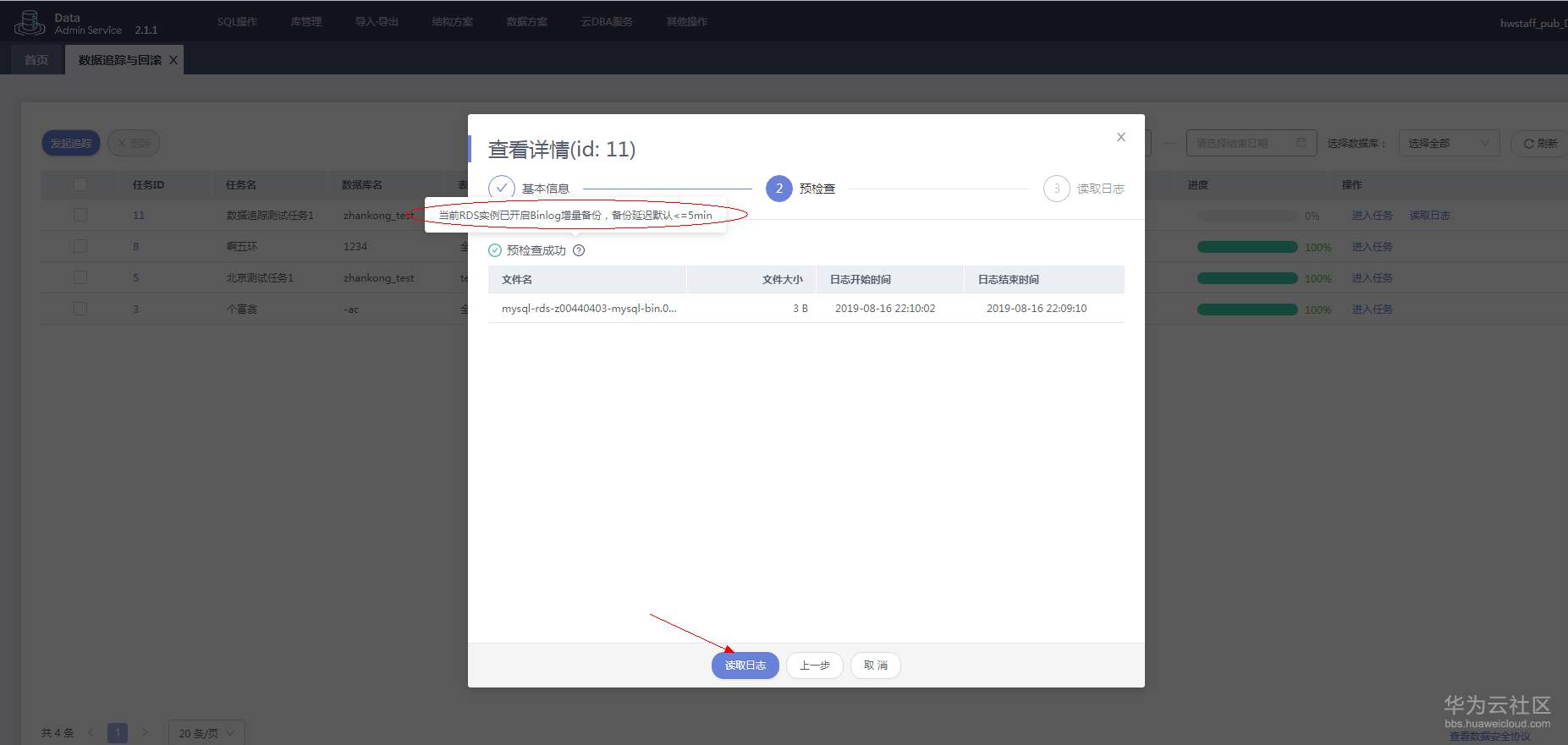
Task: Click the 共 4 条 total count text
Action: 58,732
